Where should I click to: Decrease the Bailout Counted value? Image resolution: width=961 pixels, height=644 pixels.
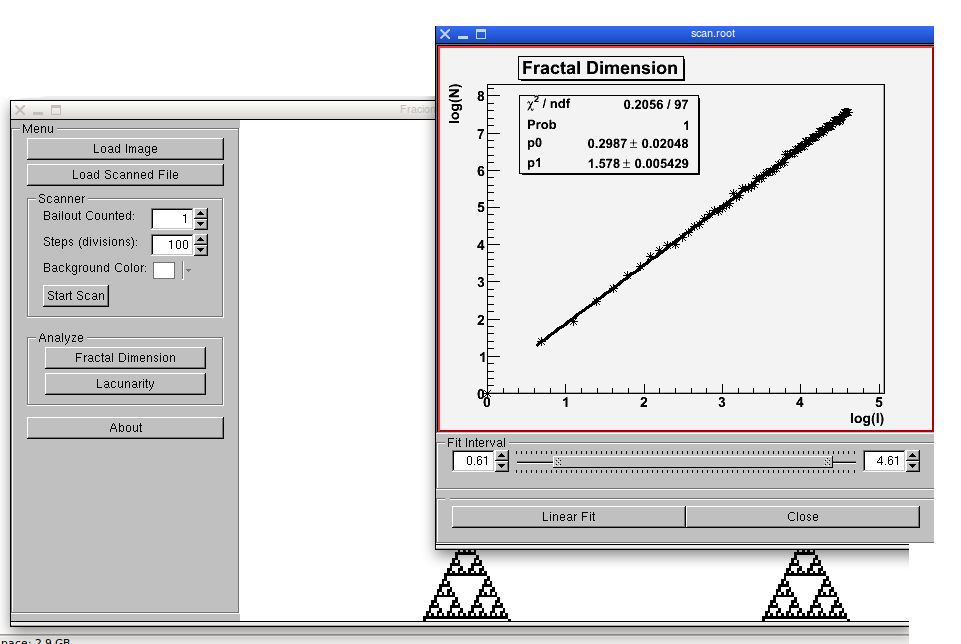click(x=201, y=223)
